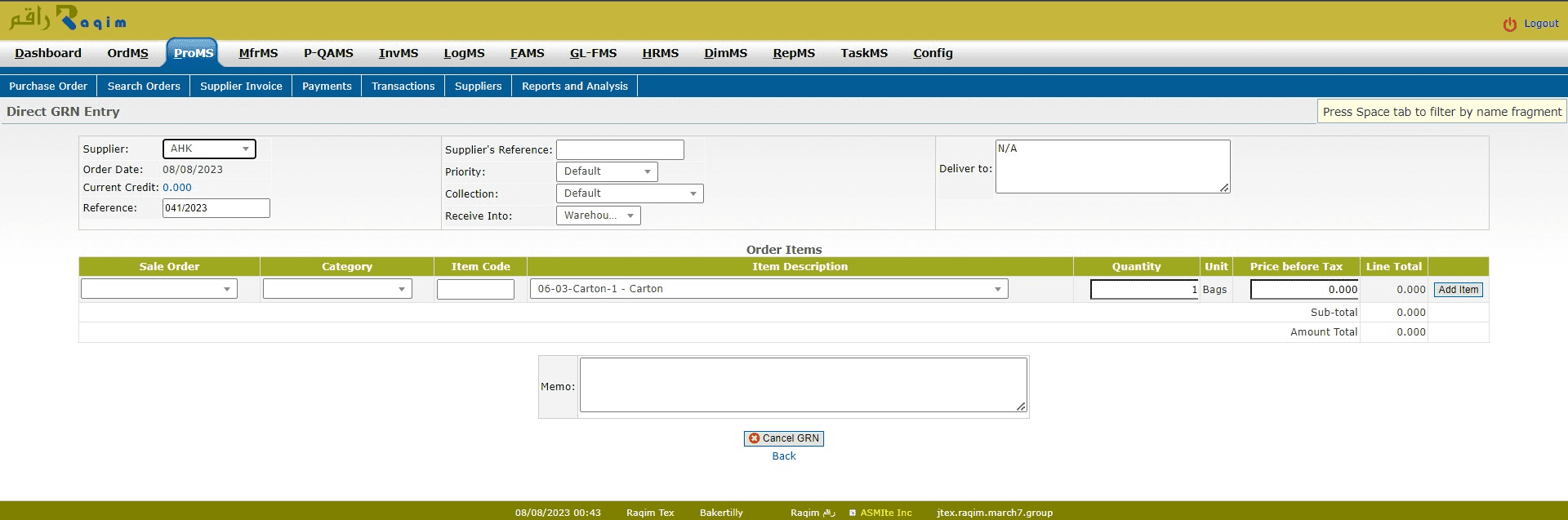This screenshot has height=520, width=1568.
Task: Click the Raqim logo in header
Action: (x=68, y=18)
